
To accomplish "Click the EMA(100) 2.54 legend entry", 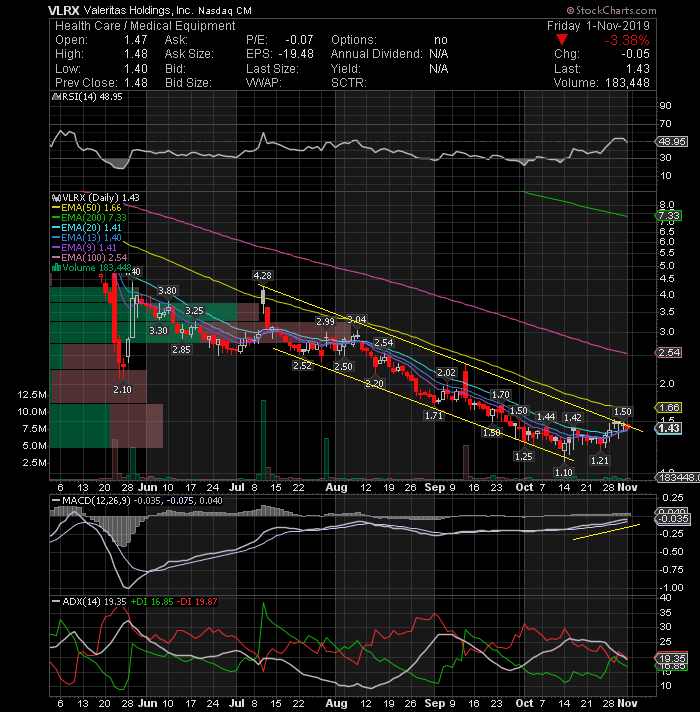I will pos(89,258).
